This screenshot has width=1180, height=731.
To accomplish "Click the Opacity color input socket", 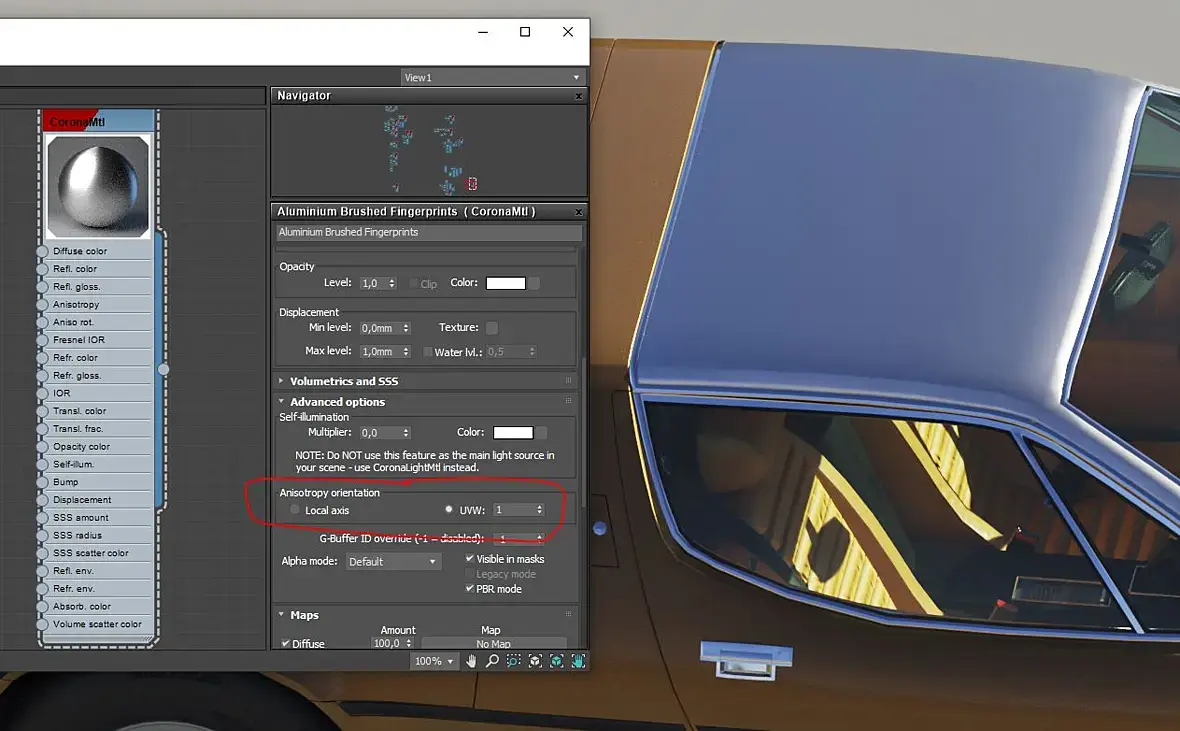I will [x=42, y=446].
